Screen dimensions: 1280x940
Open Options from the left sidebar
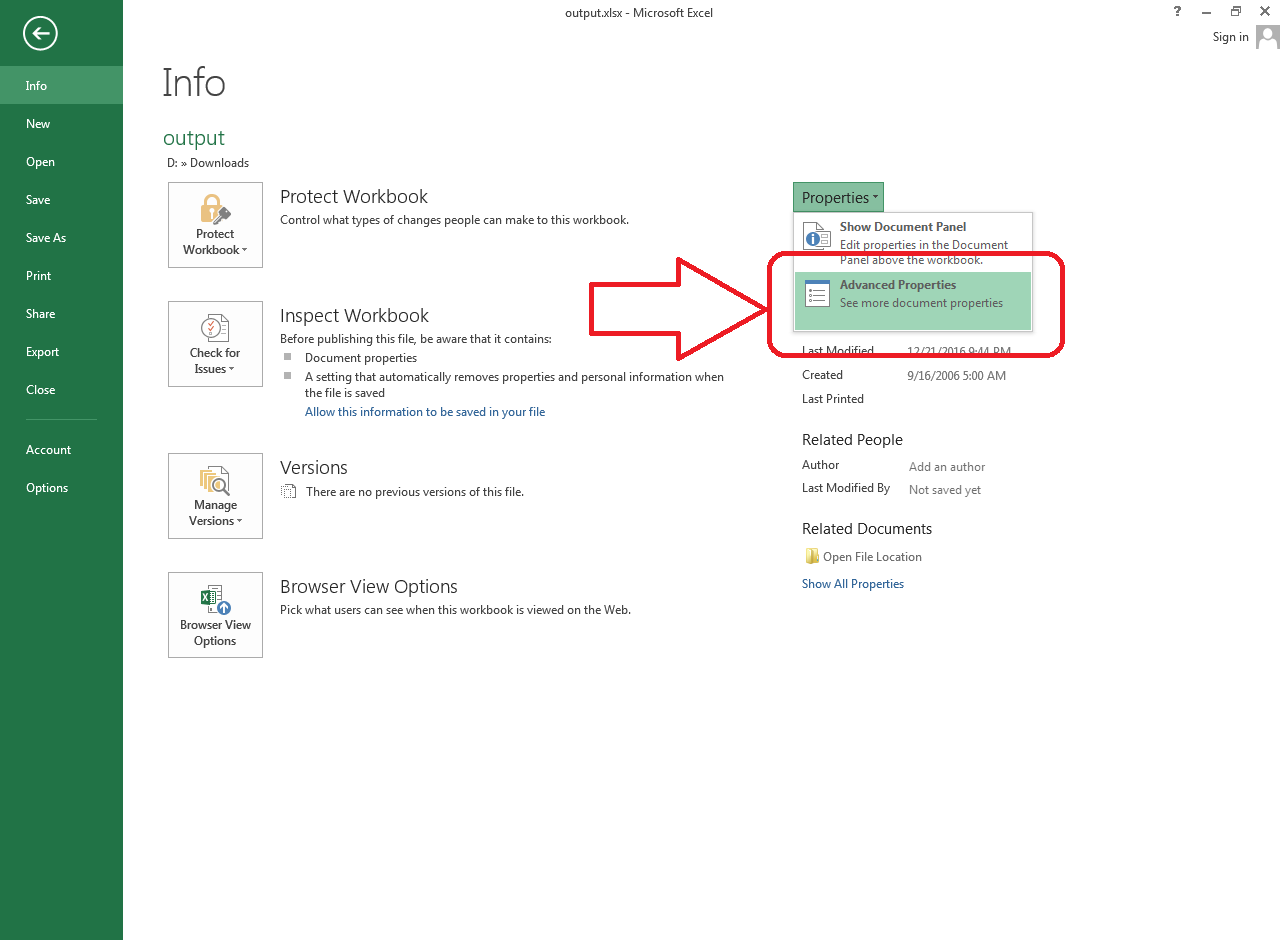click(x=47, y=488)
